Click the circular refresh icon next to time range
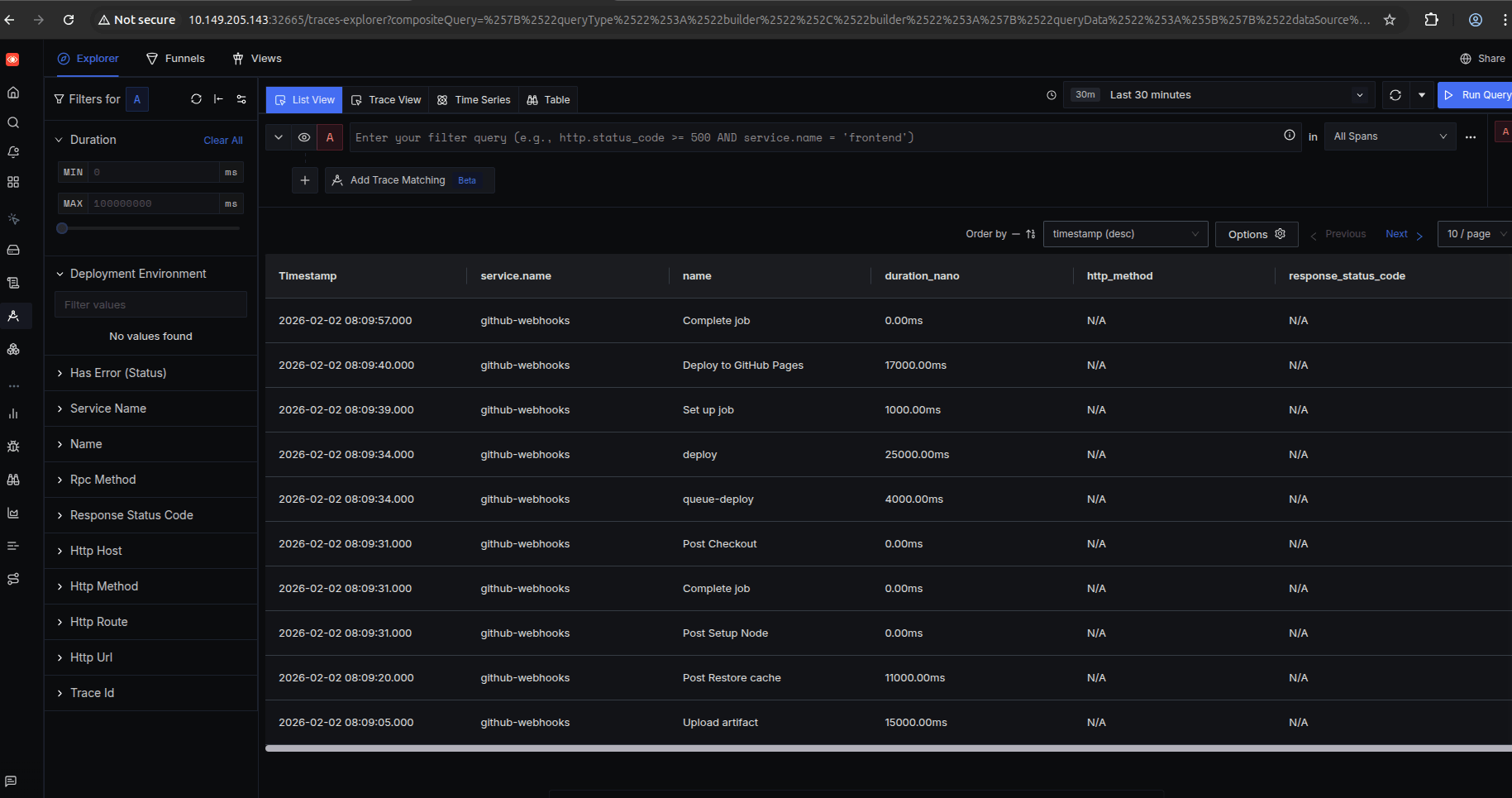This screenshot has width=1512, height=798. click(x=1395, y=95)
